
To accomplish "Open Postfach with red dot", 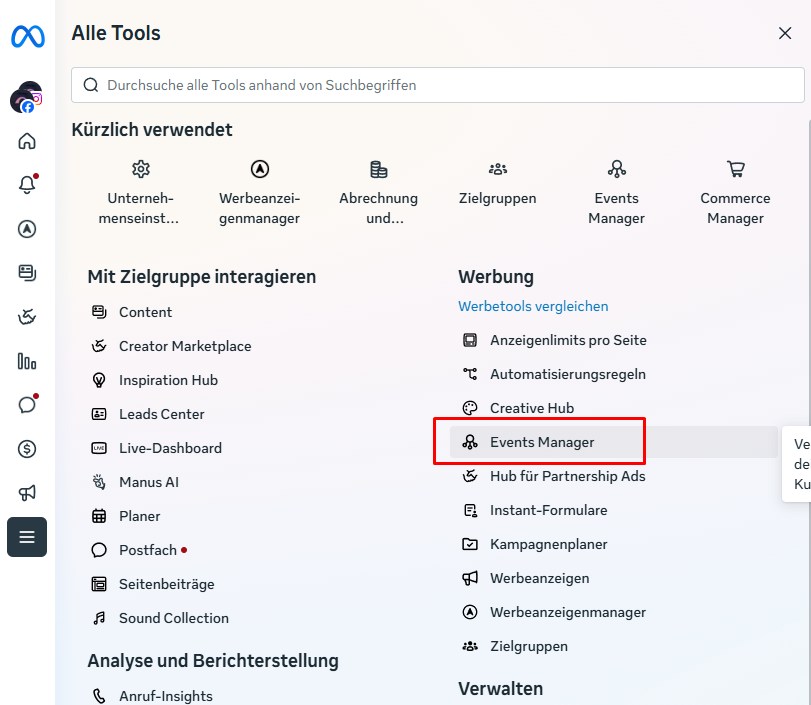I will tap(139, 550).
